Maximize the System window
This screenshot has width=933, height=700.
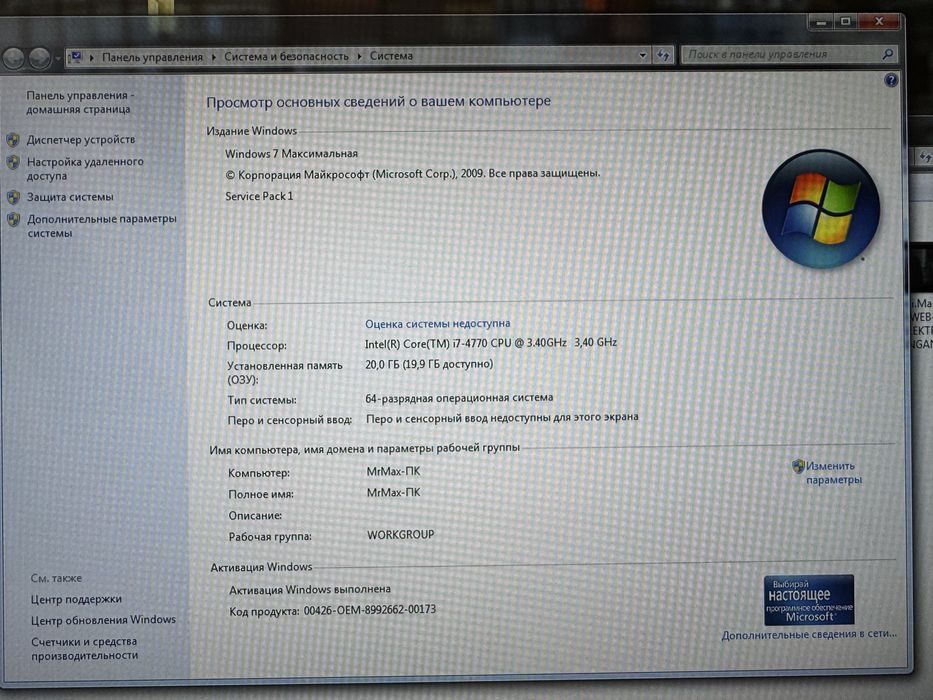coord(846,21)
